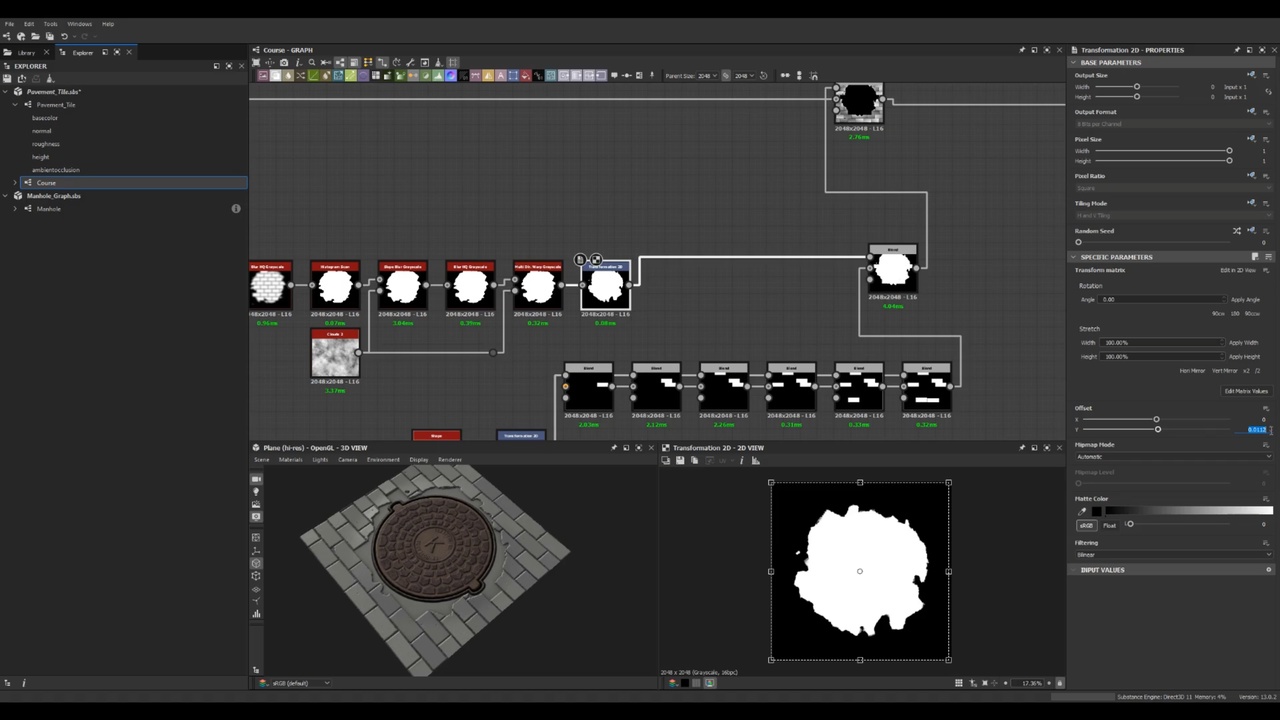Screen dimensions: 1280x720
Task: Click Apply Angle button
Action: pos(1245,300)
